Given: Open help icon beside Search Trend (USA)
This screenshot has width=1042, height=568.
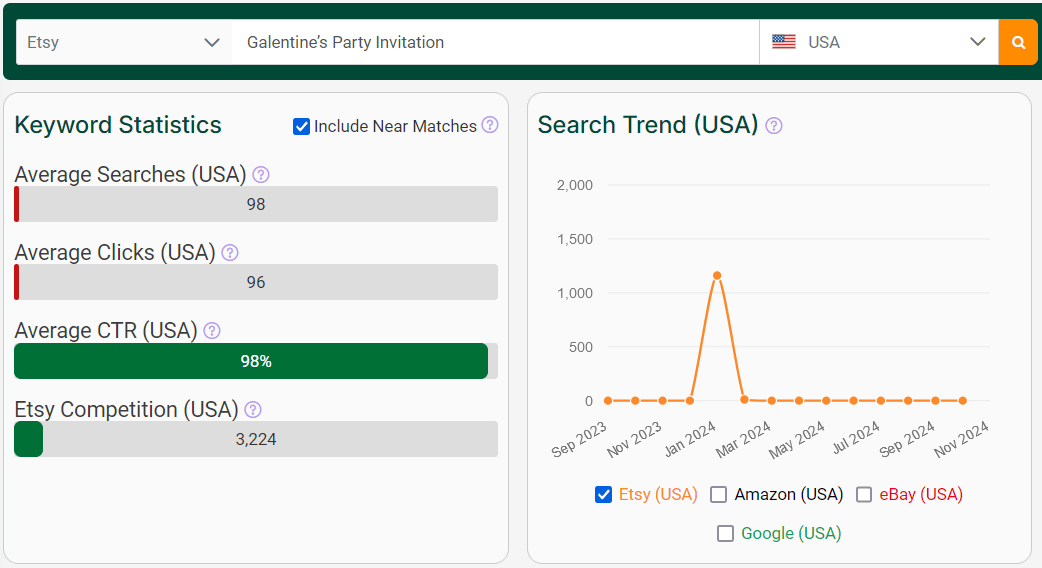Looking at the screenshot, I should [774, 126].
